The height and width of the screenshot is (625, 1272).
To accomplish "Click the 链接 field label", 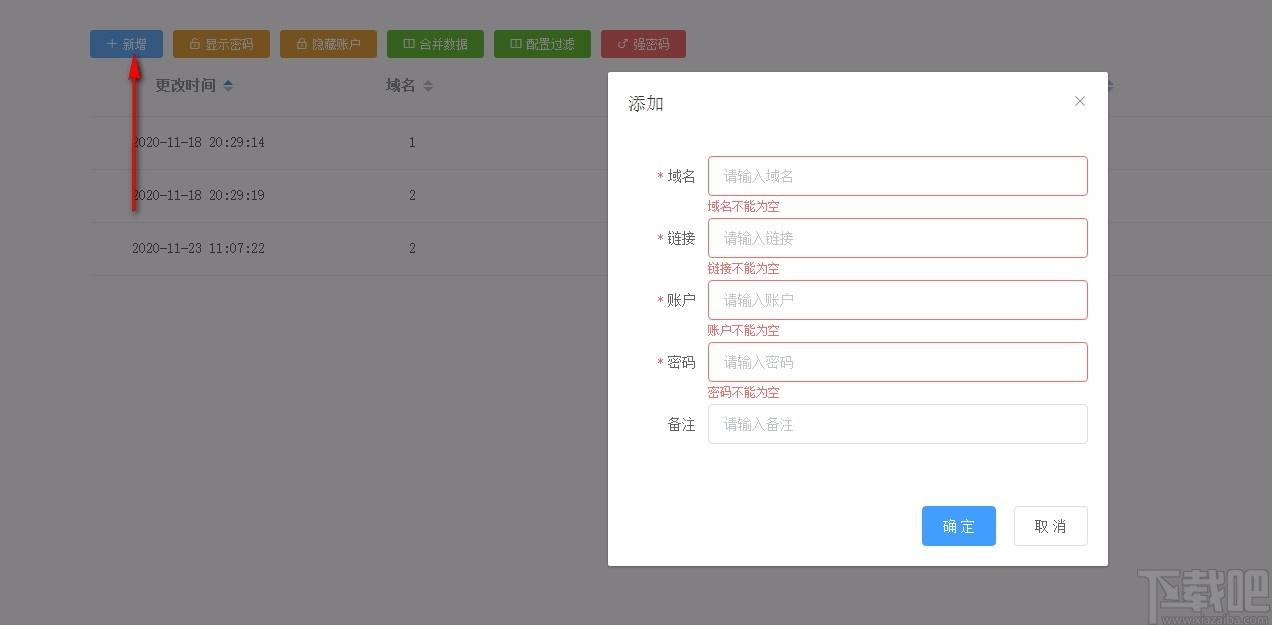I will coord(681,238).
